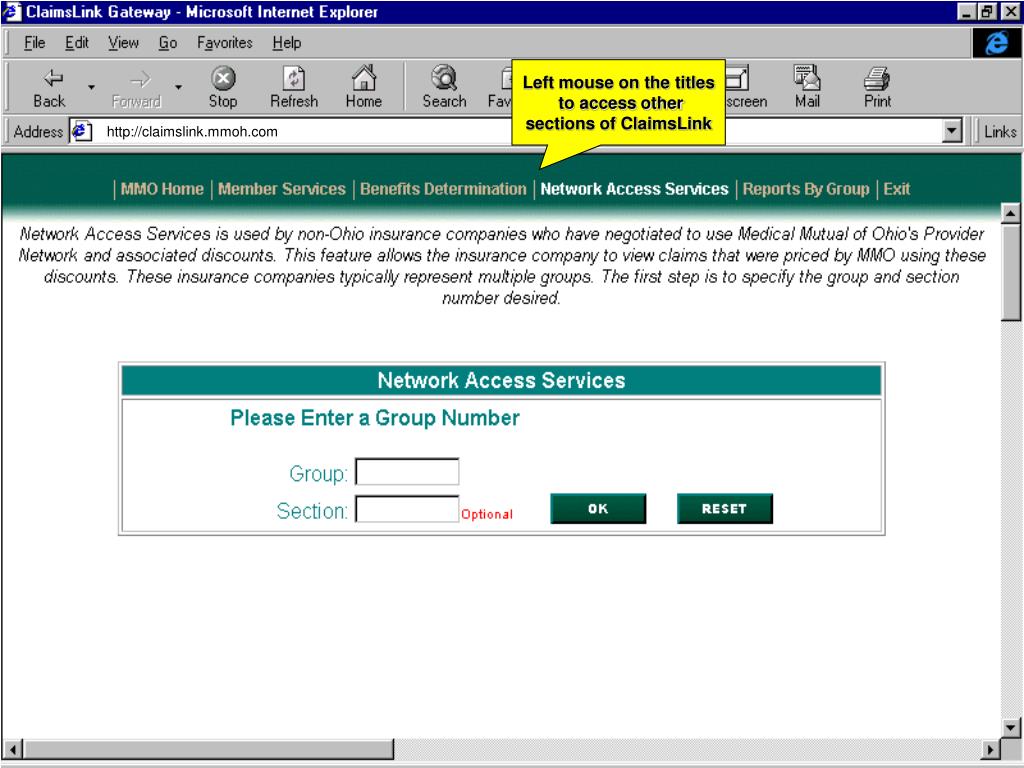This screenshot has height=768, width=1024.
Task: Click the red 'Optional' text
Action: point(487,515)
